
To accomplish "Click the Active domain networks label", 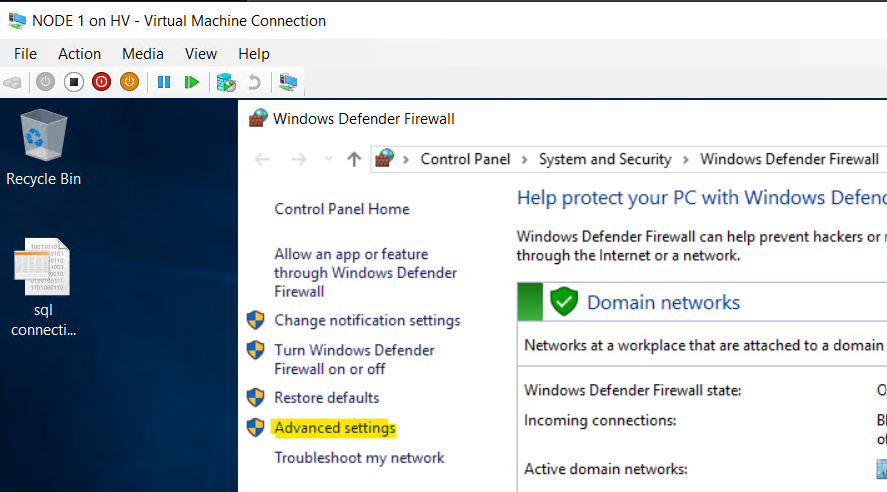I will click(605, 469).
